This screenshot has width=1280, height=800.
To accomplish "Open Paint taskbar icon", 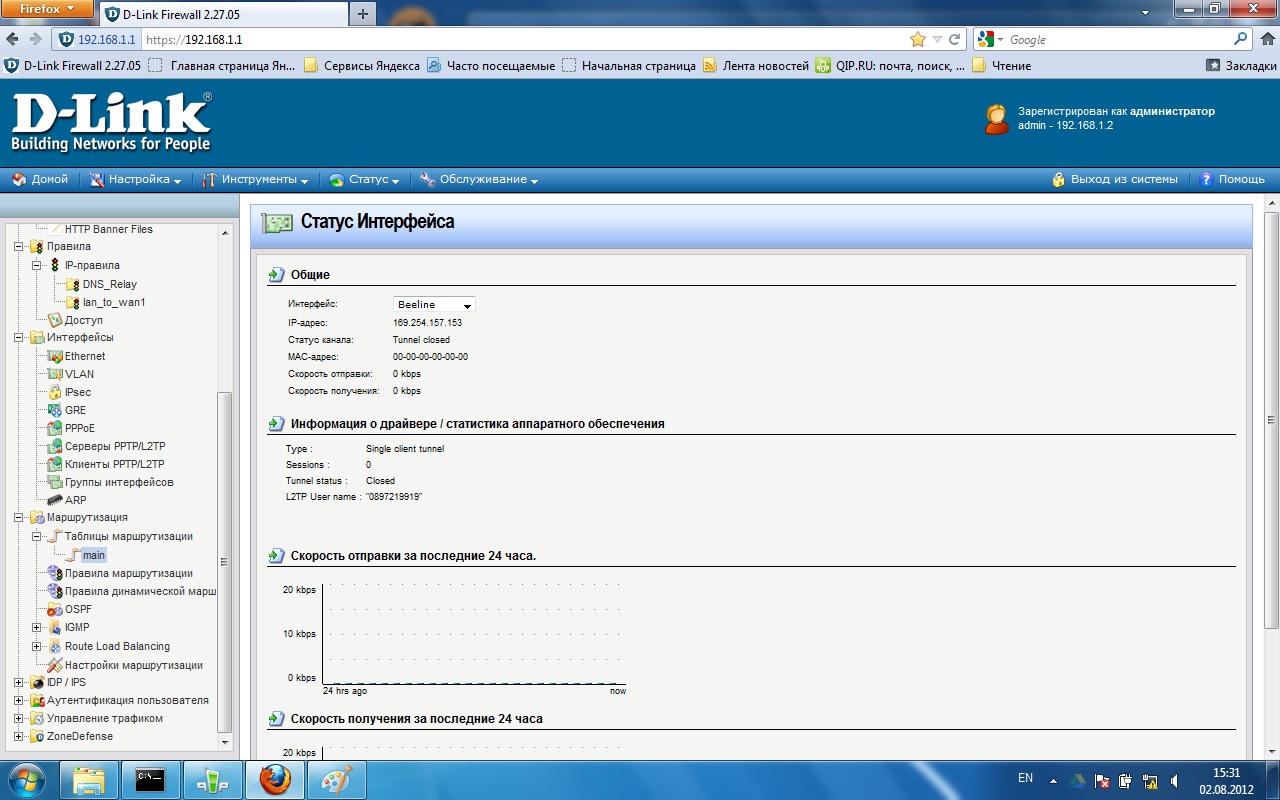I will coord(337,780).
